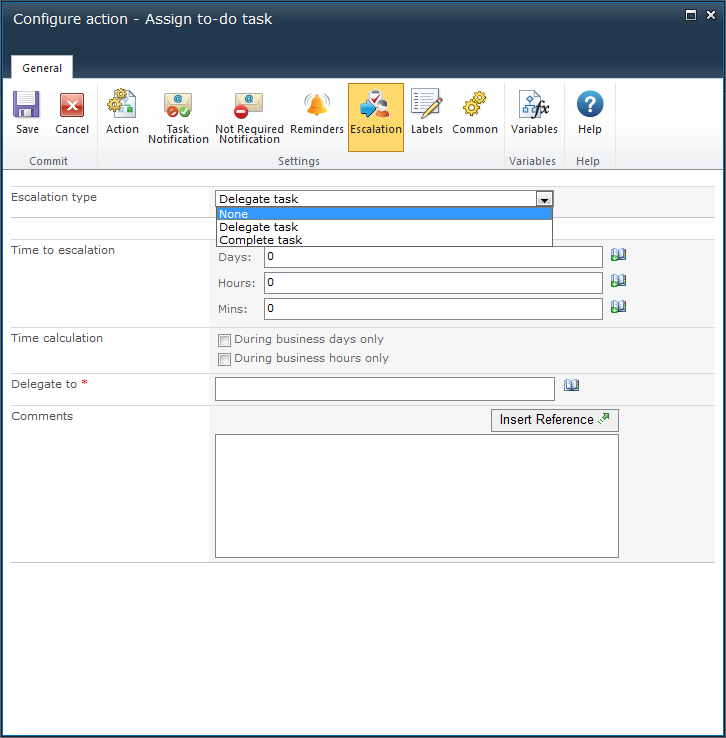
Task: Open the Labels settings
Action: click(x=427, y=113)
